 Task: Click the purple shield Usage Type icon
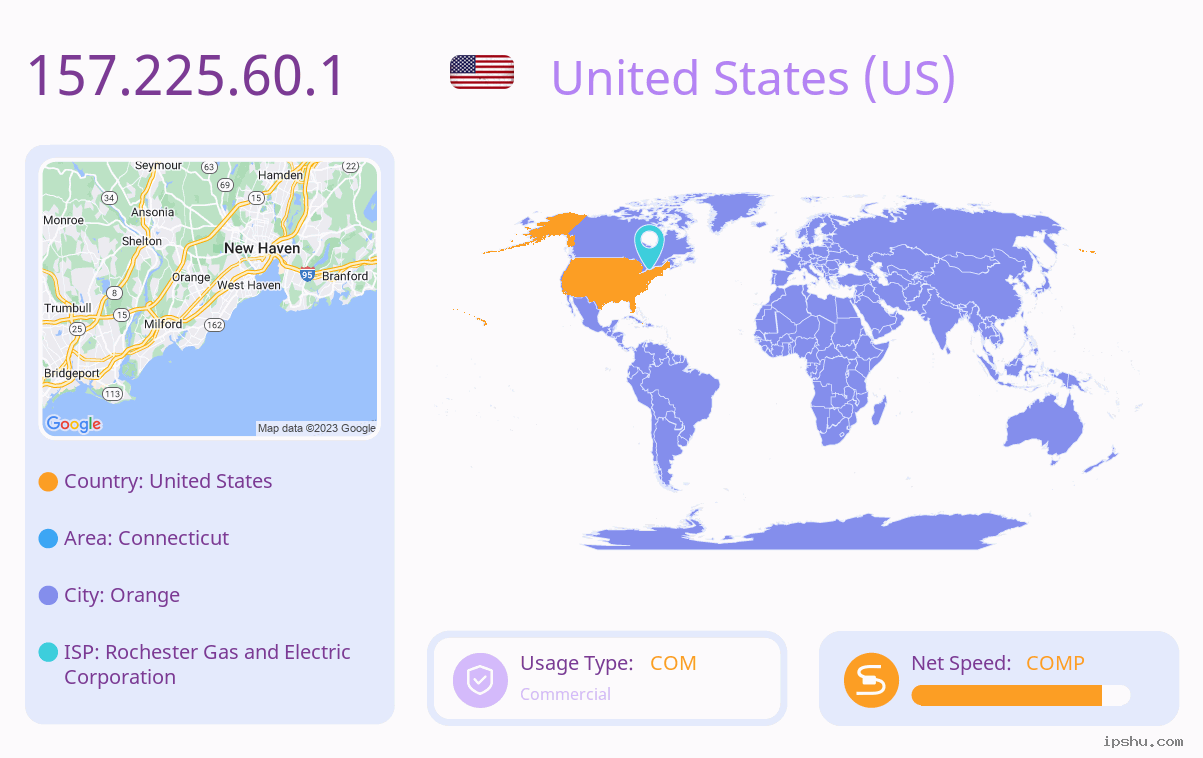point(481,680)
